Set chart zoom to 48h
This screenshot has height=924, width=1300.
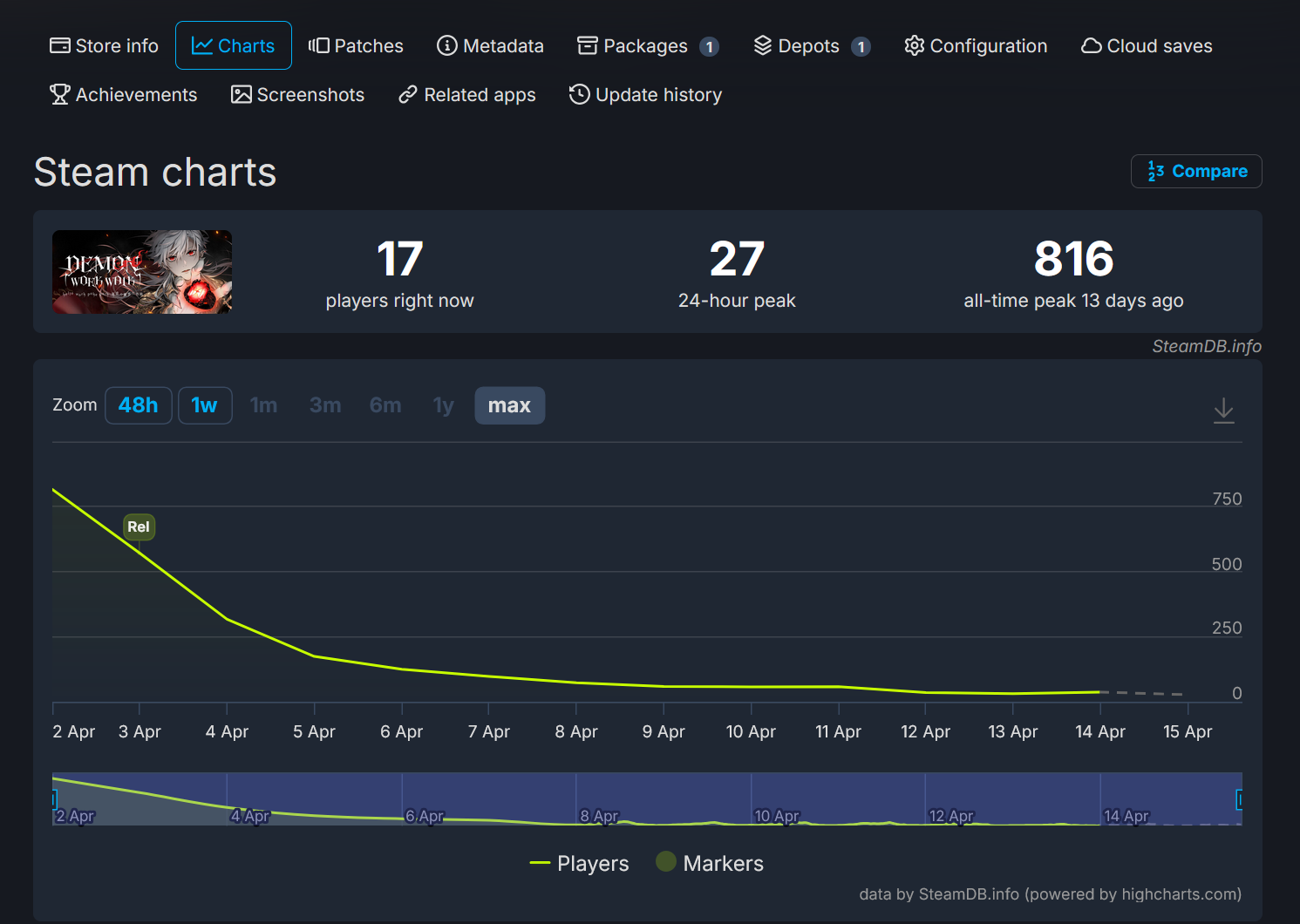tap(139, 405)
